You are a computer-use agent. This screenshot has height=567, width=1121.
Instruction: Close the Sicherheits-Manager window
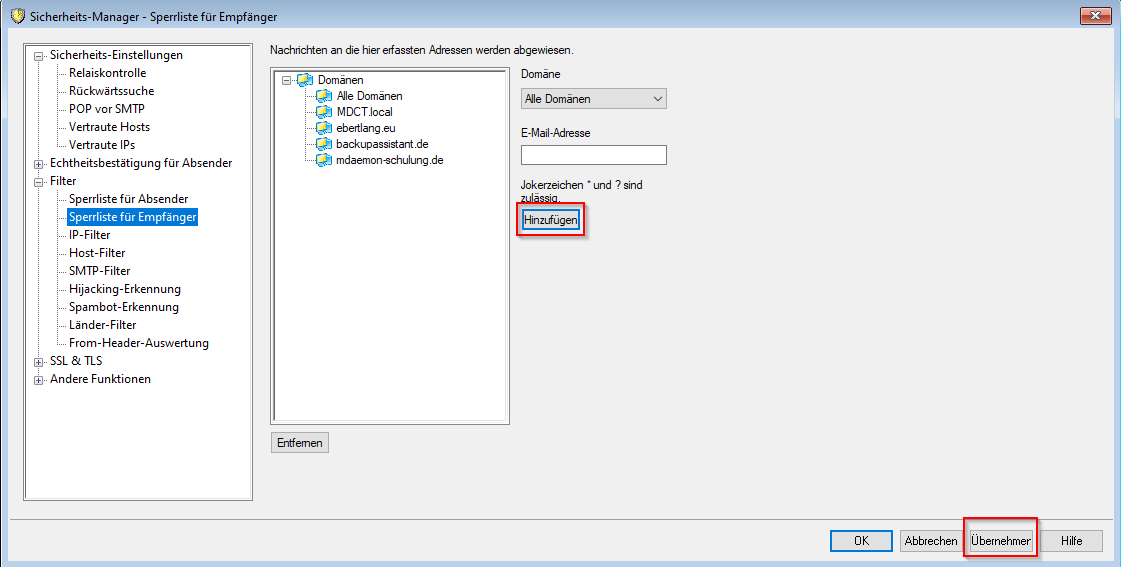[x=1095, y=16]
